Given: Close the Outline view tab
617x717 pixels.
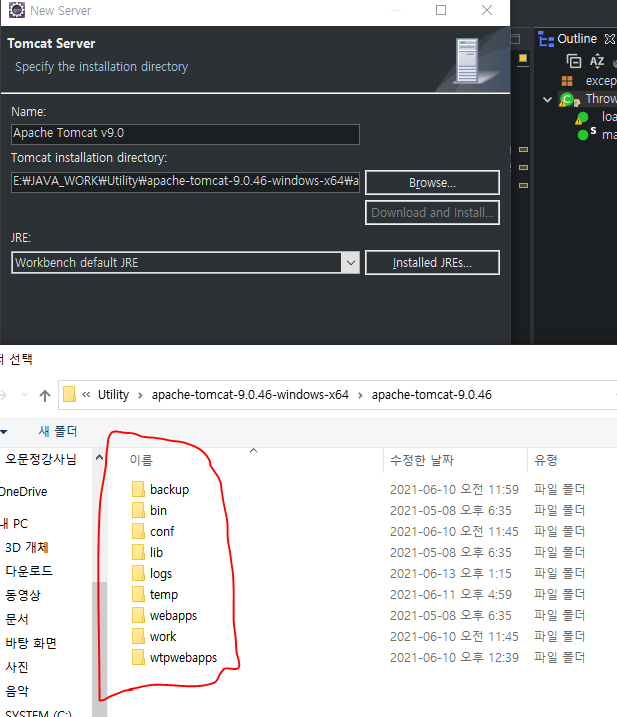Looking at the screenshot, I should 610,39.
